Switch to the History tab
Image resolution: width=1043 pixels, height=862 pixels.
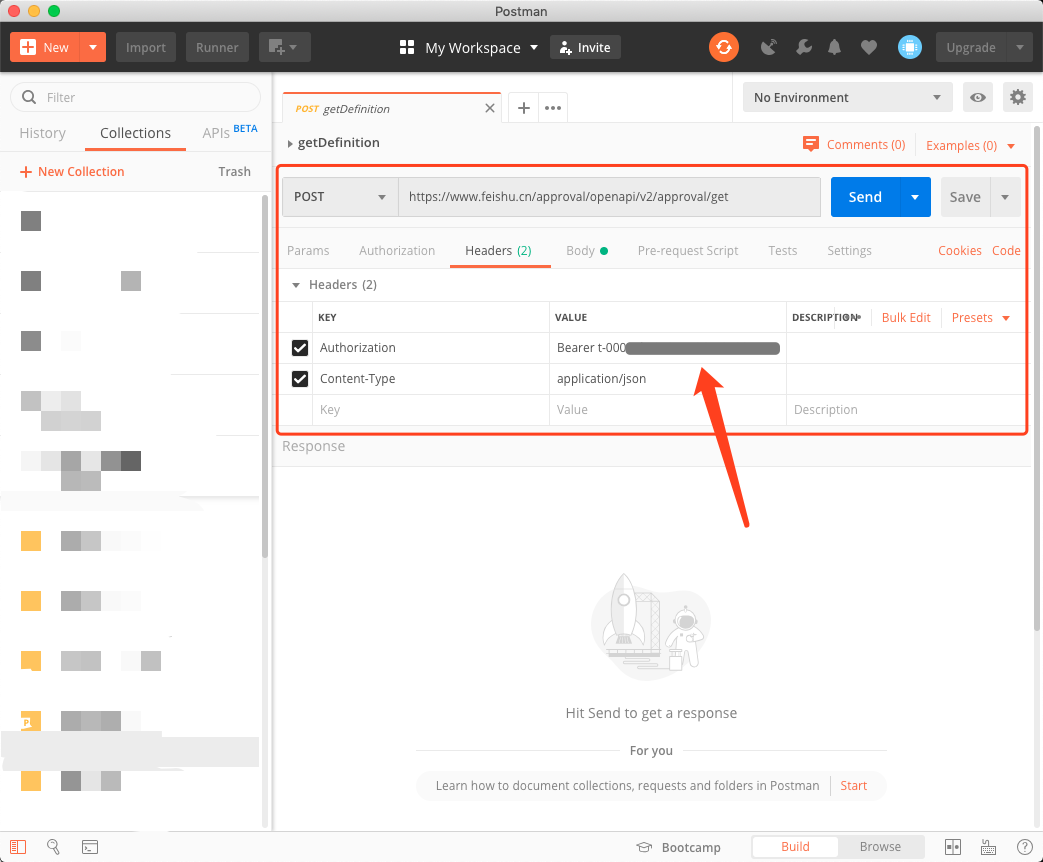click(43, 133)
